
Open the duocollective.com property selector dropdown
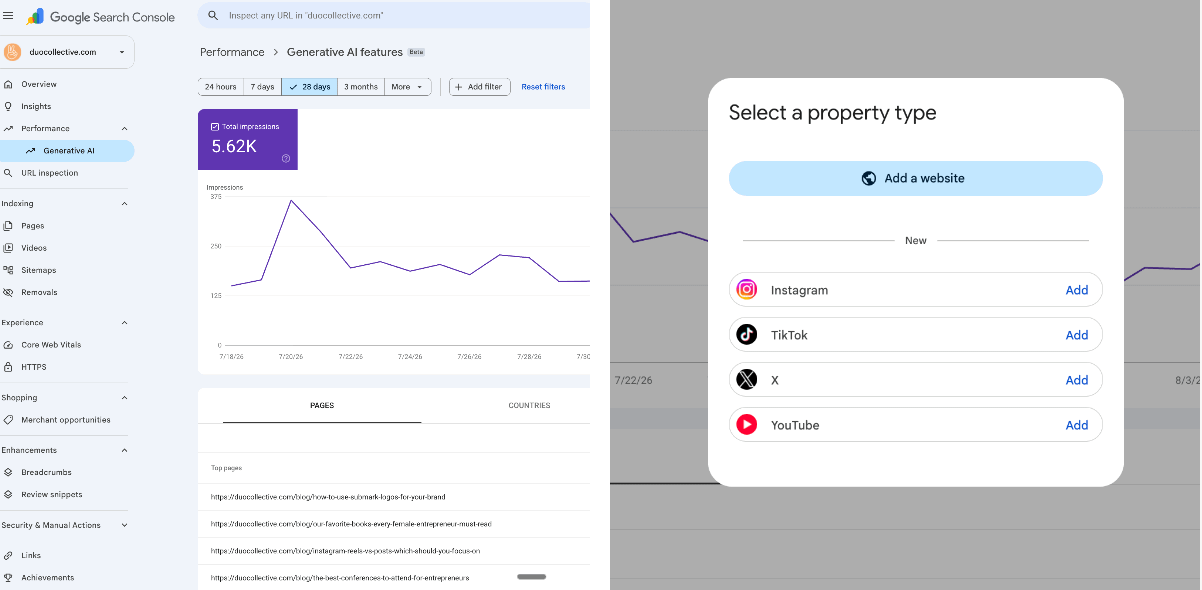67,52
